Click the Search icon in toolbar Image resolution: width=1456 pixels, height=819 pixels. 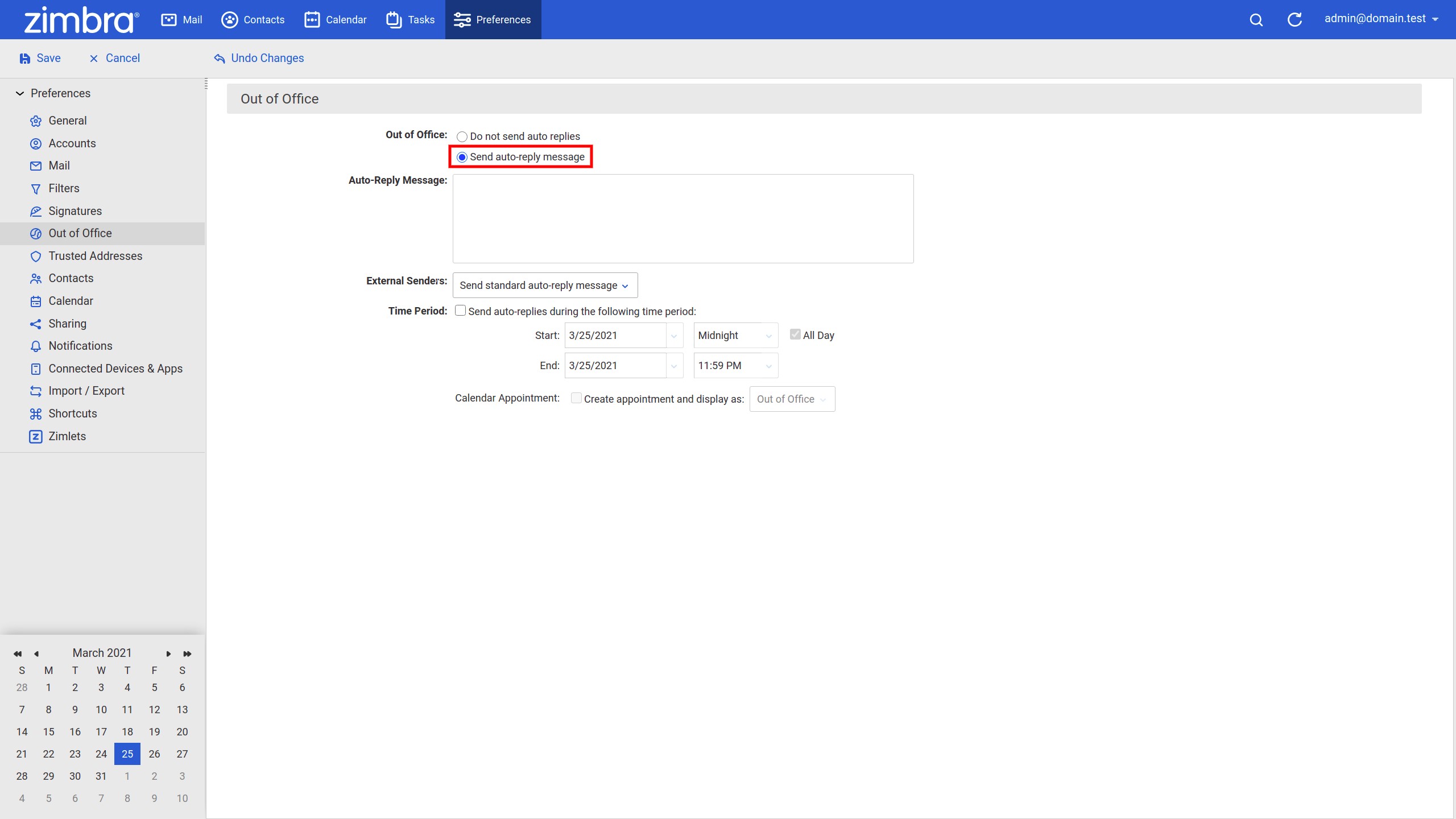click(1256, 19)
